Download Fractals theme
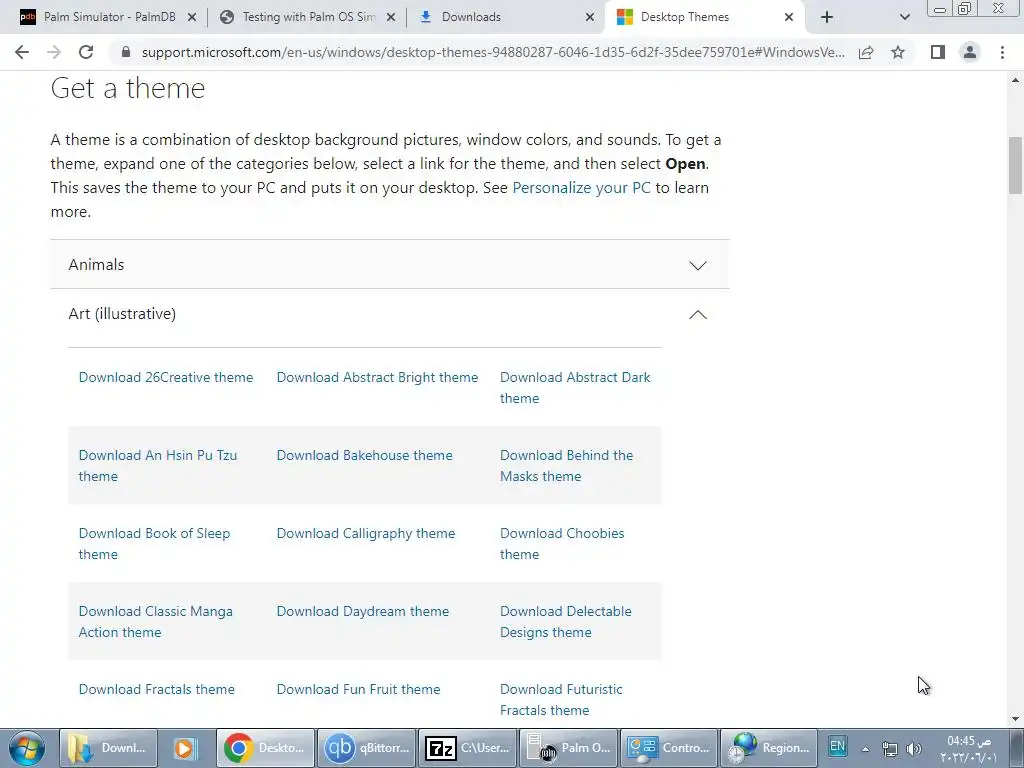 (156, 689)
